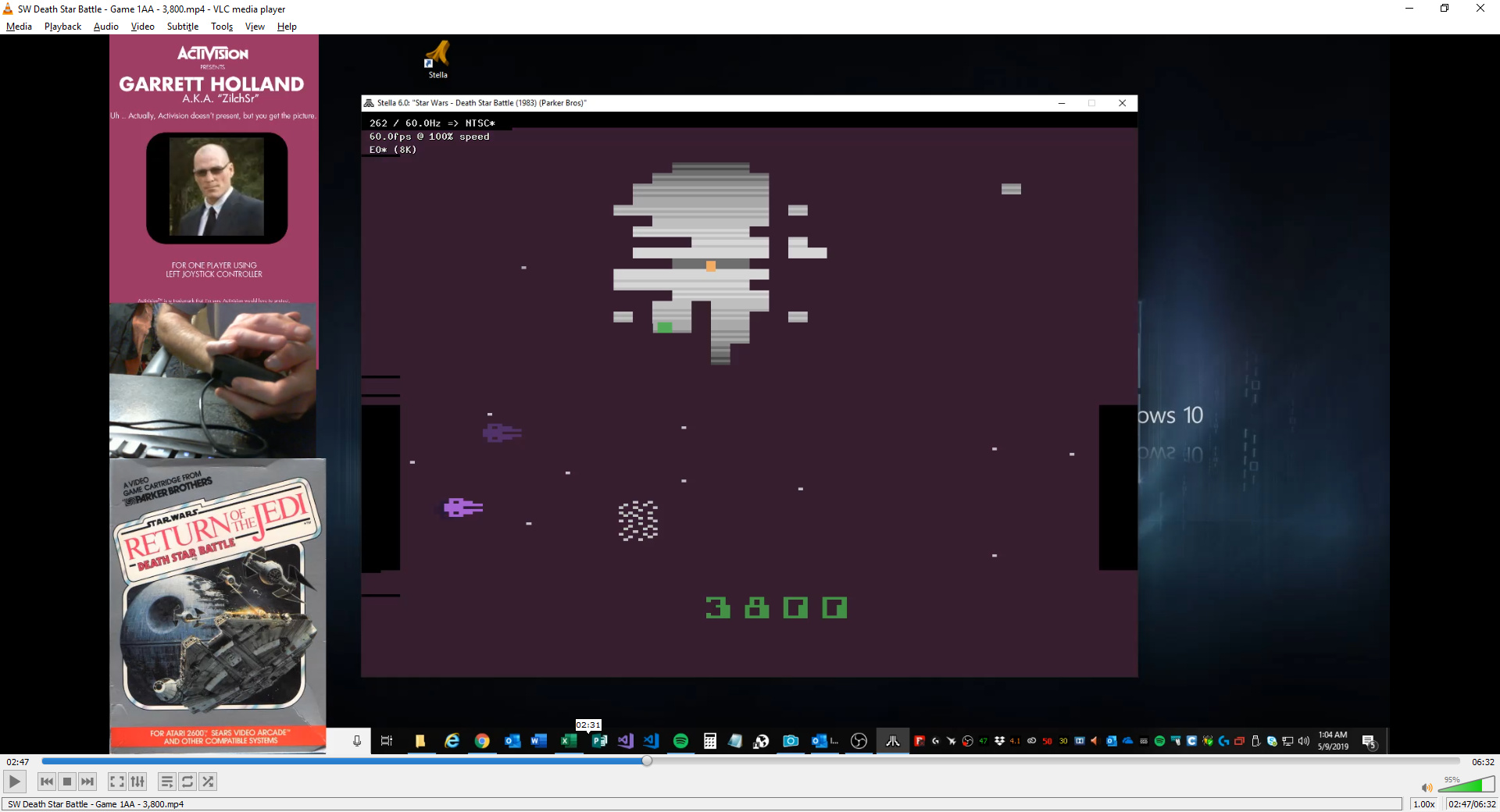Click the seek bar position handle
This screenshot has width=1500, height=812.
coord(647,761)
